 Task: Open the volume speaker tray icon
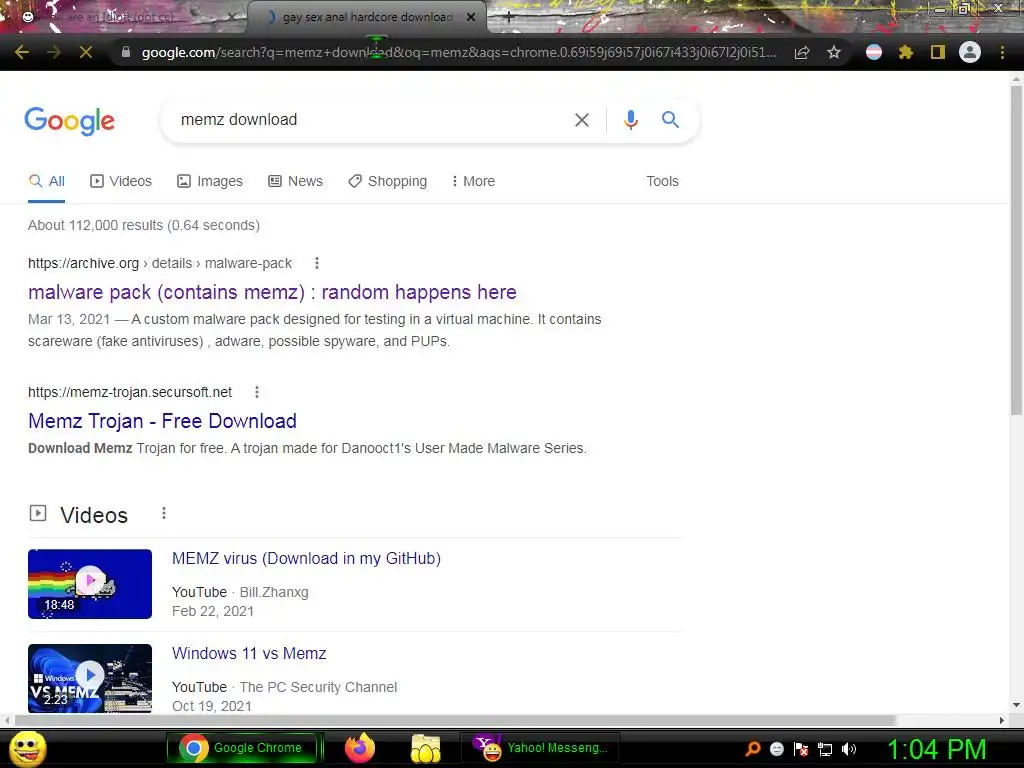[849, 749]
